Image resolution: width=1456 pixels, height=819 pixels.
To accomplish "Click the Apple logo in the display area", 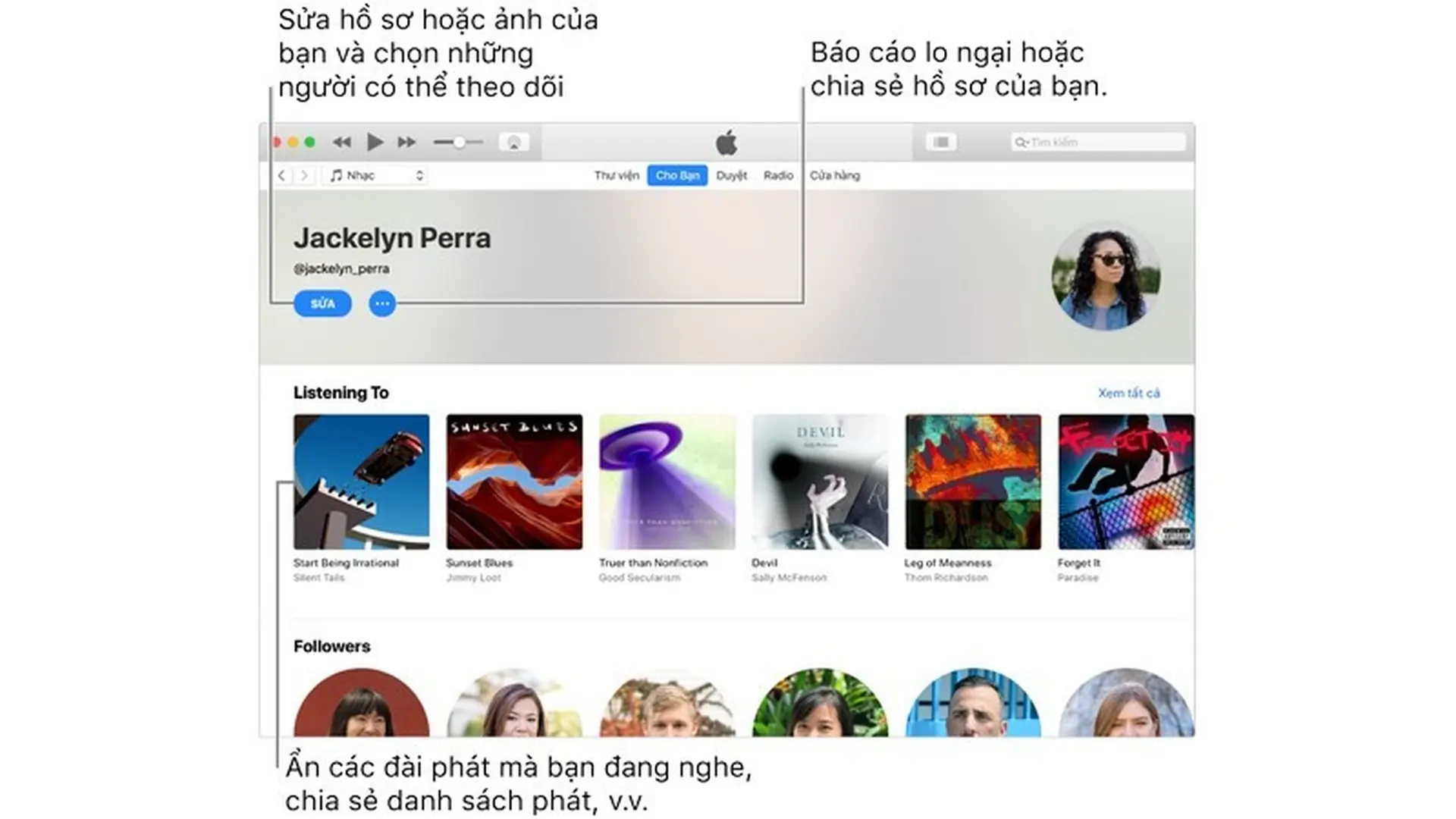I will tap(726, 142).
